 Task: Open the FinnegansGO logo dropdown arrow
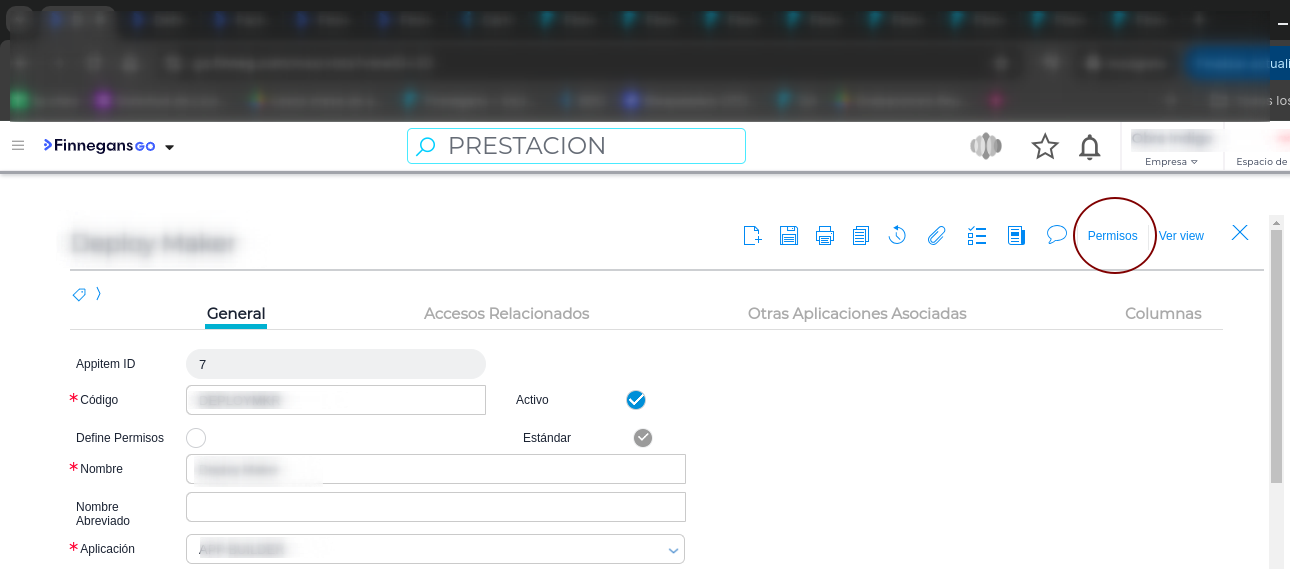tap(169, 147)
